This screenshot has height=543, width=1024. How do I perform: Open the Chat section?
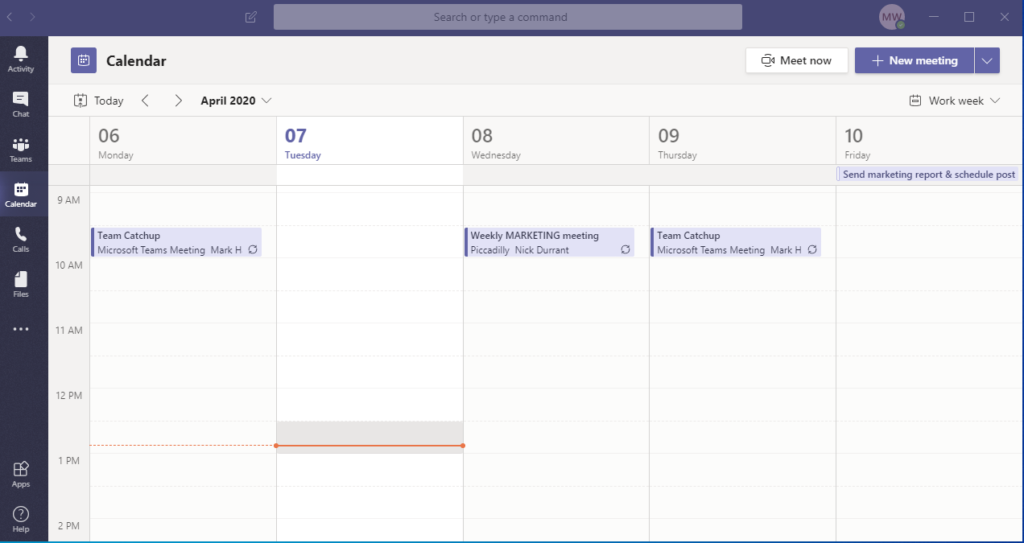[20, 104]
